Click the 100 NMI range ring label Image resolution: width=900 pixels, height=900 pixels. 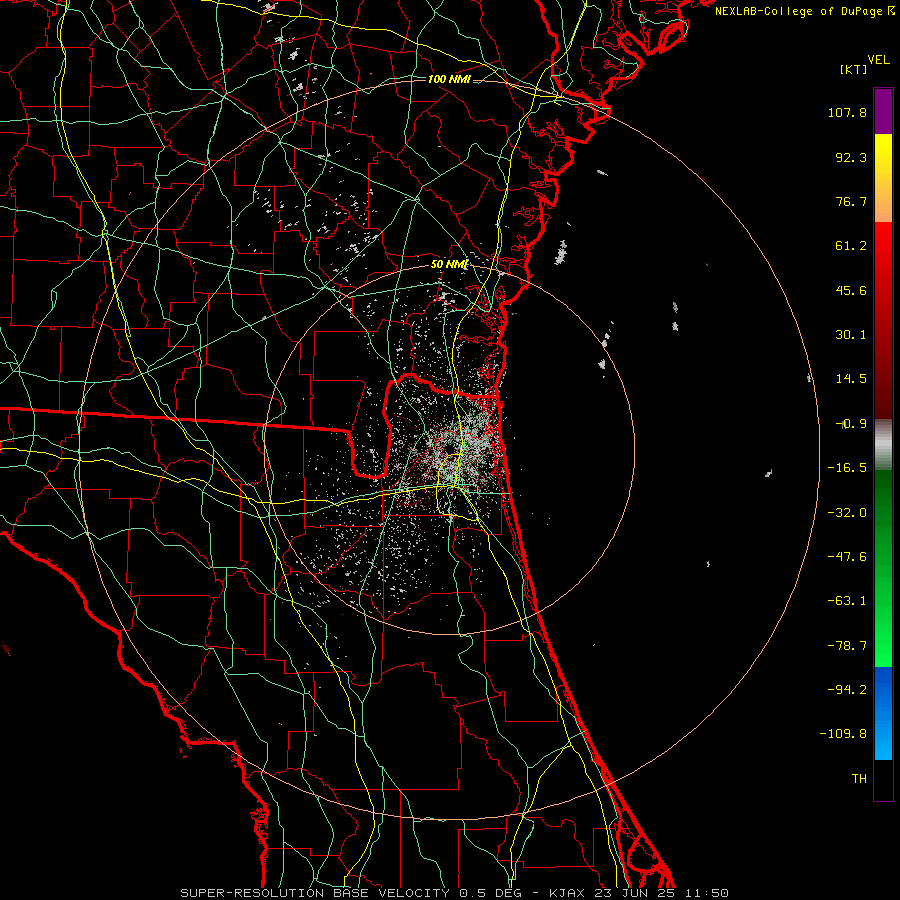point(449,79)
